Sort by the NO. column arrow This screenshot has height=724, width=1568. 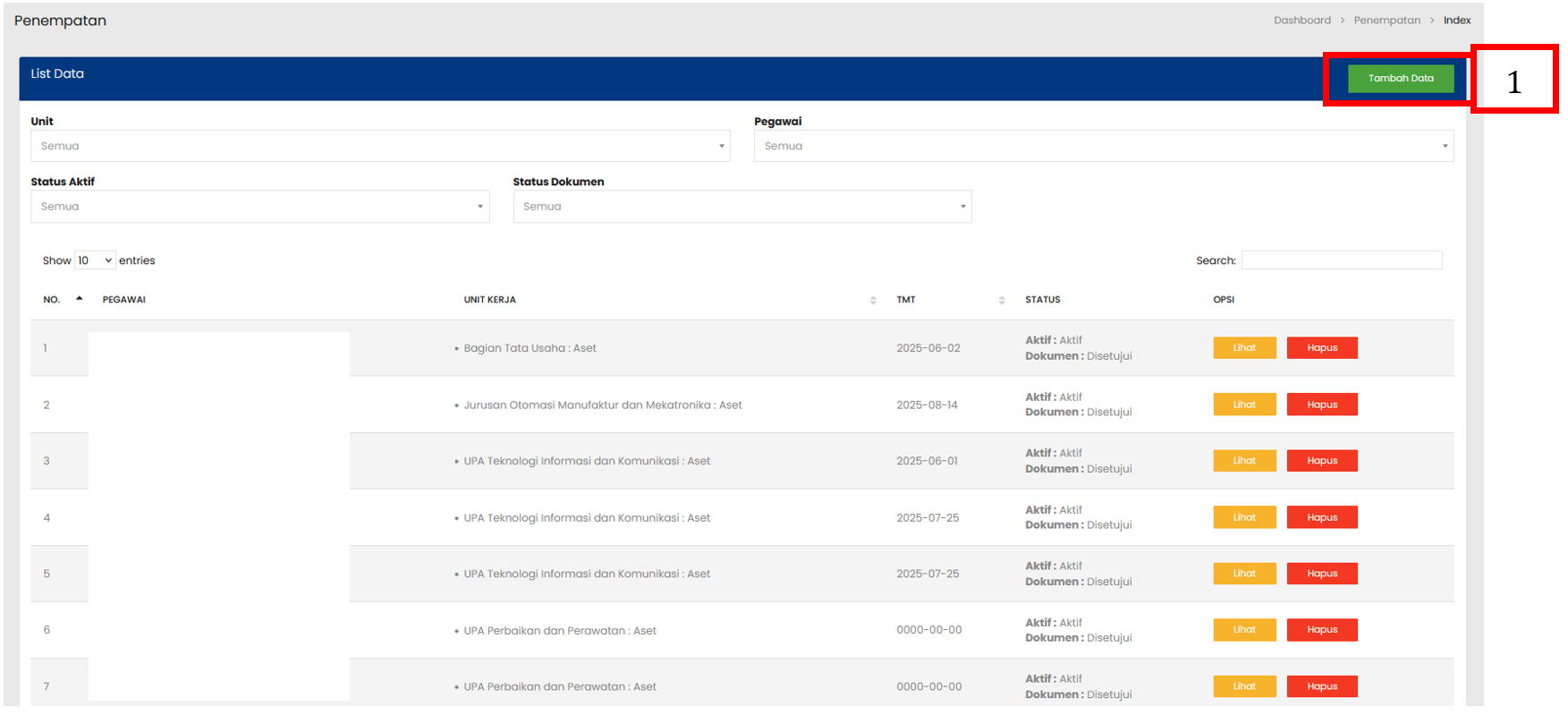(80, 299)
